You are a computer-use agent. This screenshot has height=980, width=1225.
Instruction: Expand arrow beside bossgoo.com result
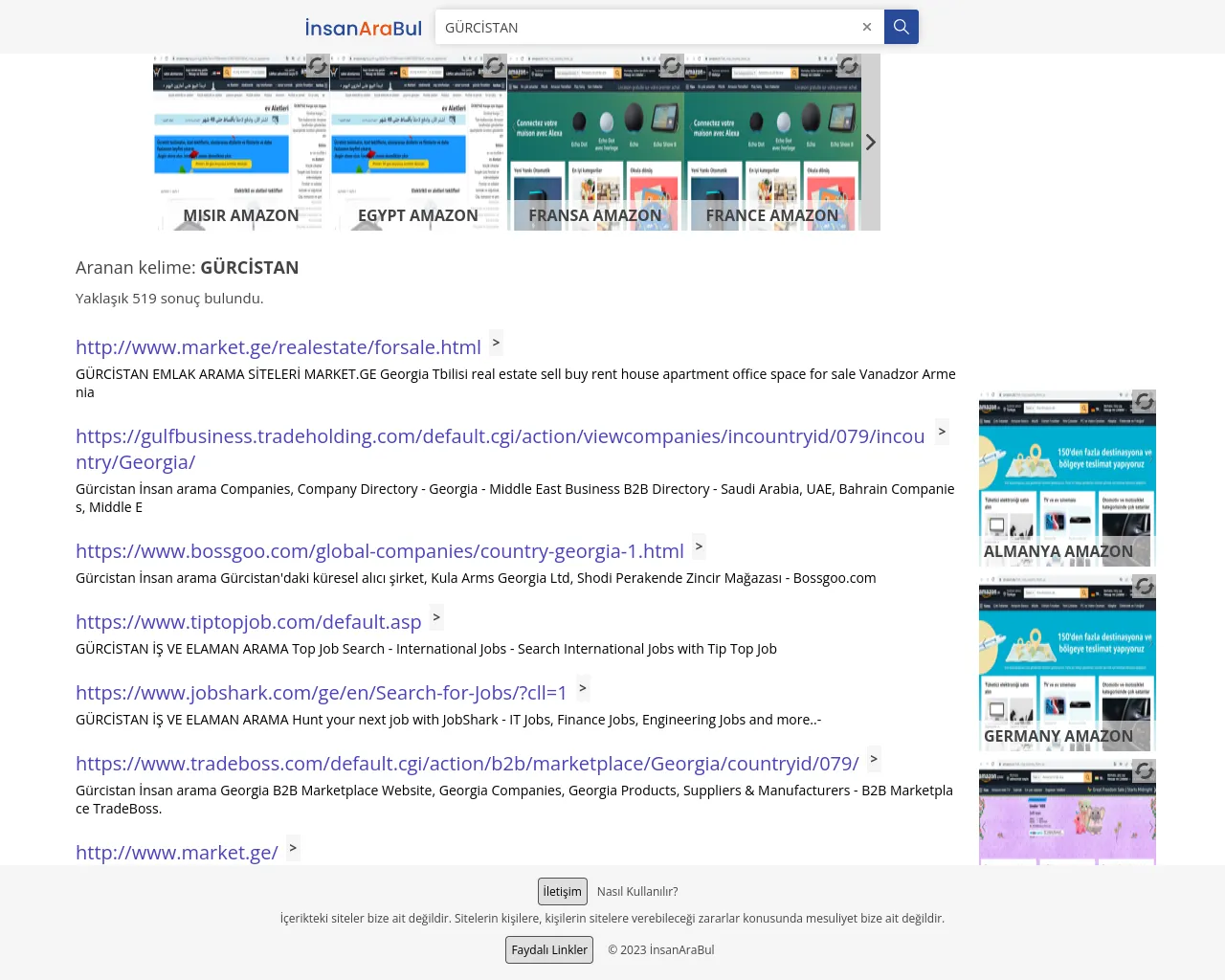tap(699, 546)
